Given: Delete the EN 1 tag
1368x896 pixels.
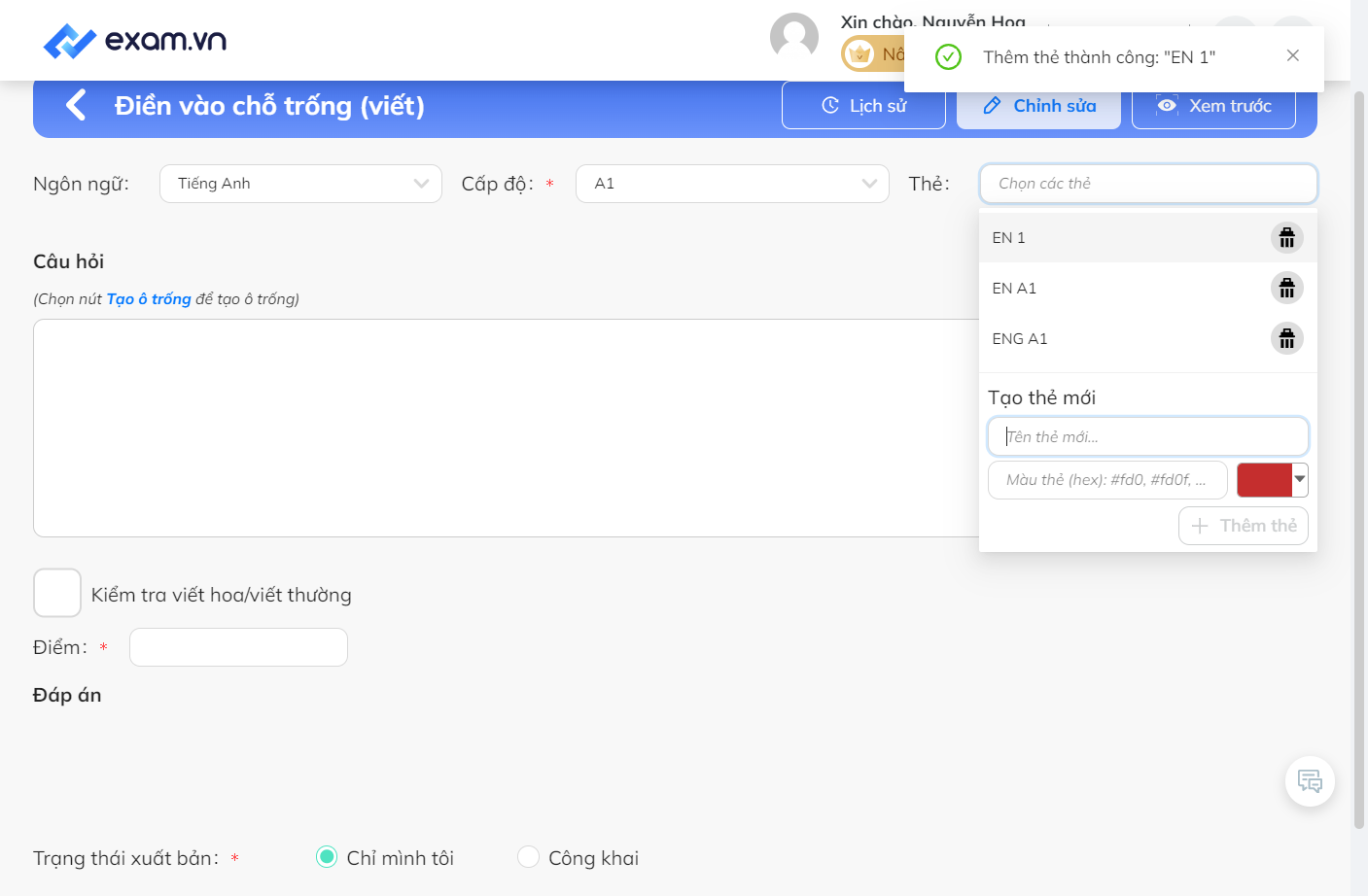Looking at the screenshot, I should click(1286, 237).
